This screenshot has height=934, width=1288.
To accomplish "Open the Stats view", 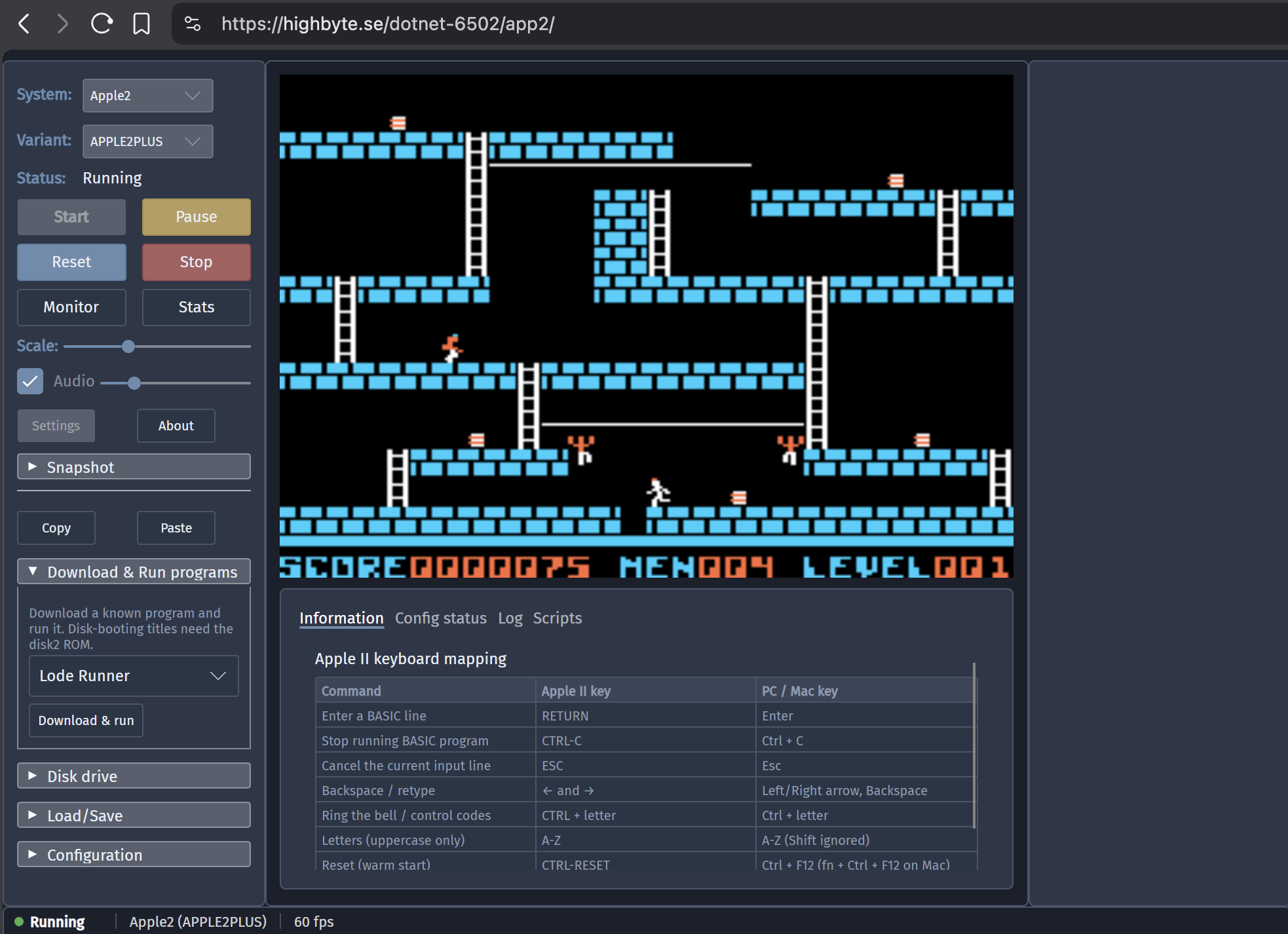I will pyautogui.click(x=196, y=307).
